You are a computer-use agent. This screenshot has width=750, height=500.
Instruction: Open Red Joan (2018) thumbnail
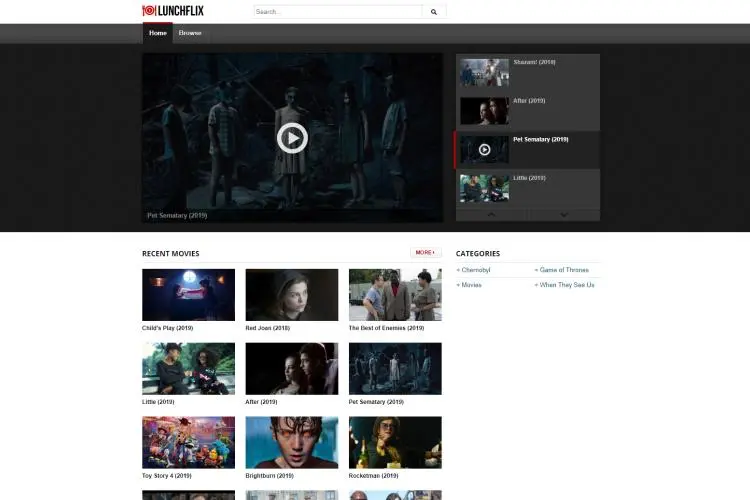(x=292, y=295)
